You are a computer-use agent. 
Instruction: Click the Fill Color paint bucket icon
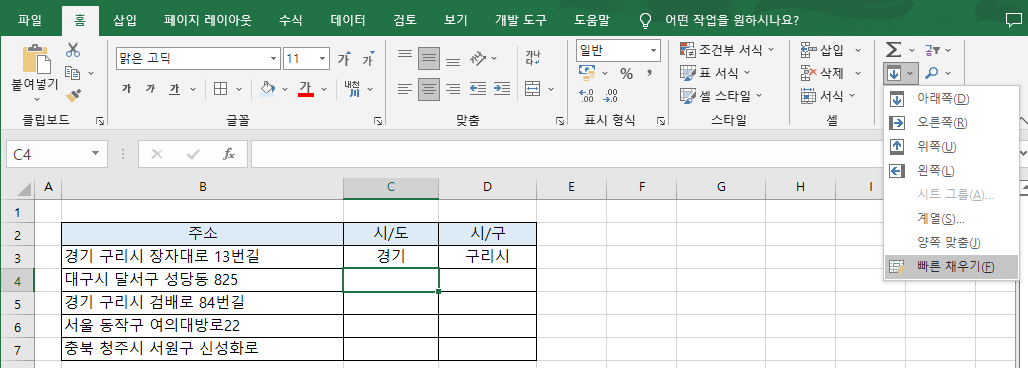[267, 89]
